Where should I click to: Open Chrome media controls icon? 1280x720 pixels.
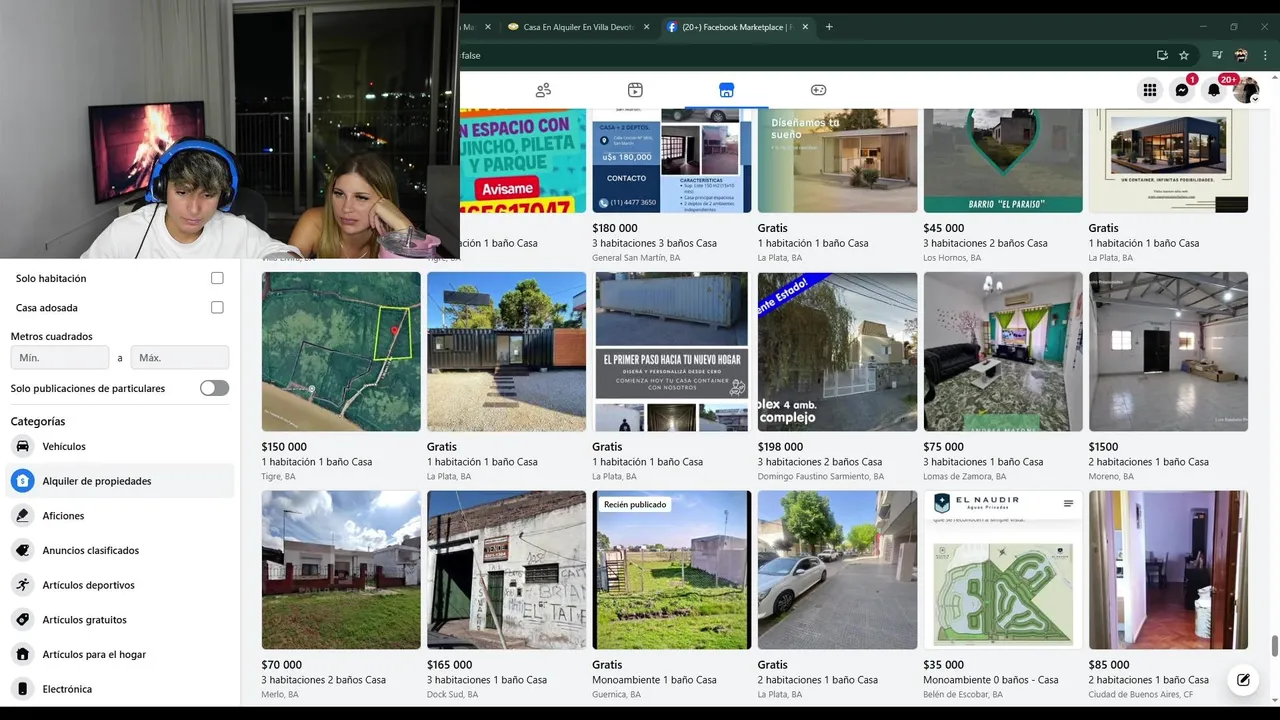(1217, 56)
